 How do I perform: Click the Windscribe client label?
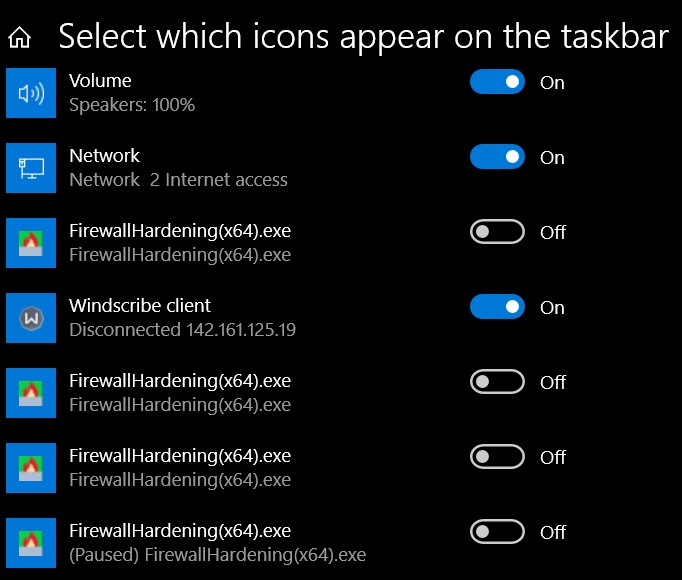140,305
